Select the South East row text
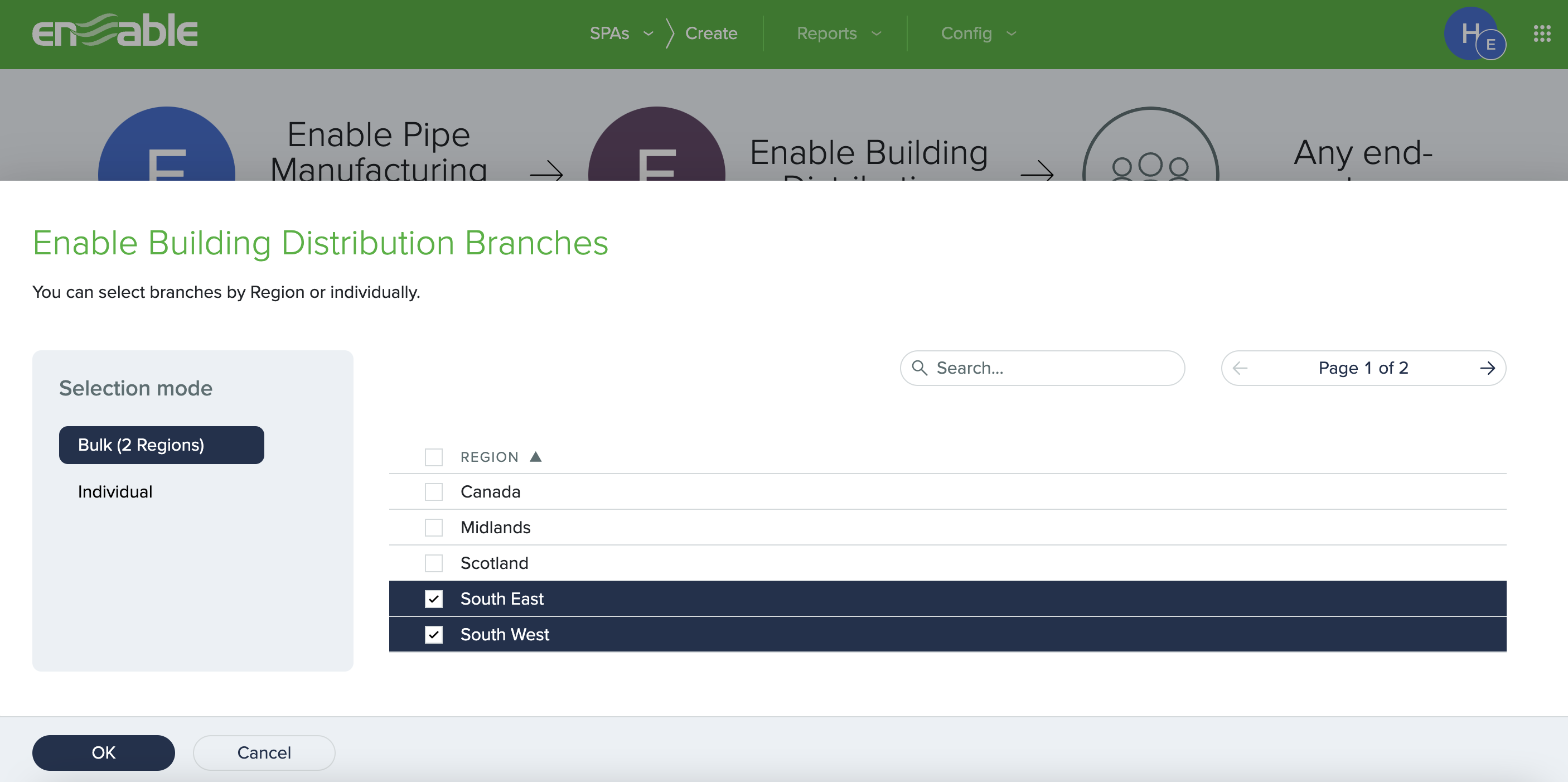The width and height of the screenshot is (1568, 782). coord(502,598)
